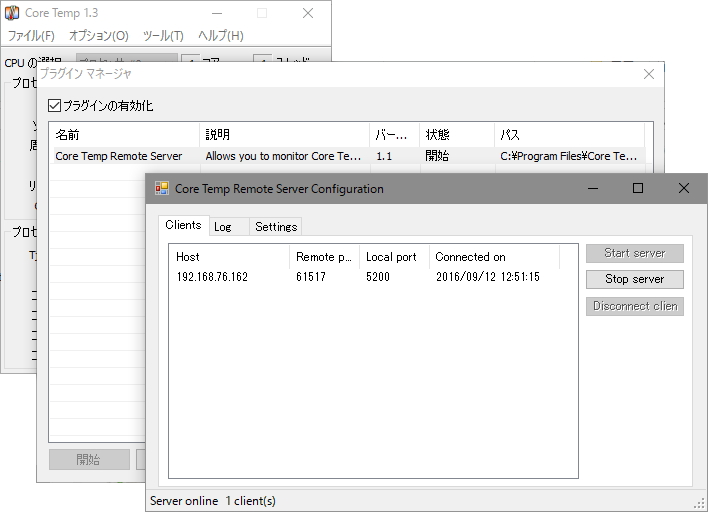
Task: Click the plugin path C:¥Program Files cell
Action: tap(569, 156)
